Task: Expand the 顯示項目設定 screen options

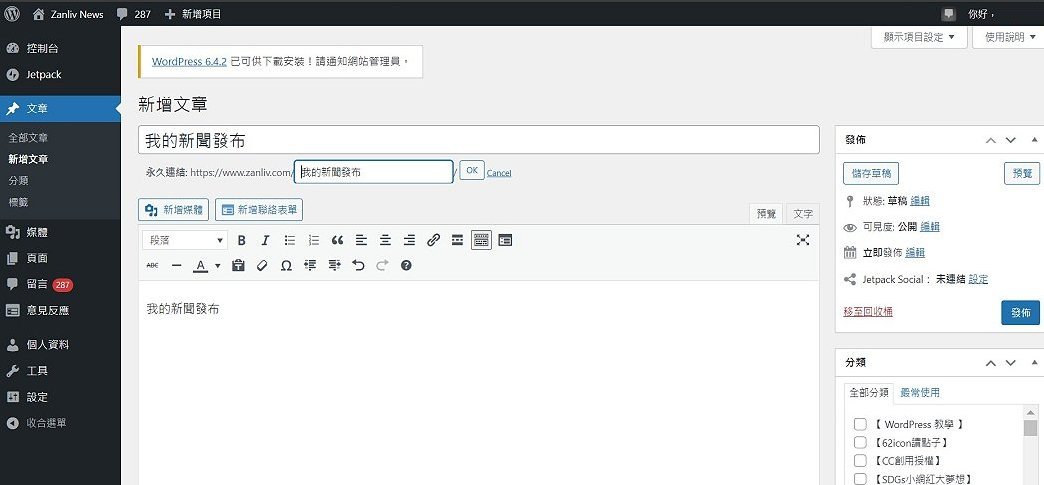Action: 919,37
